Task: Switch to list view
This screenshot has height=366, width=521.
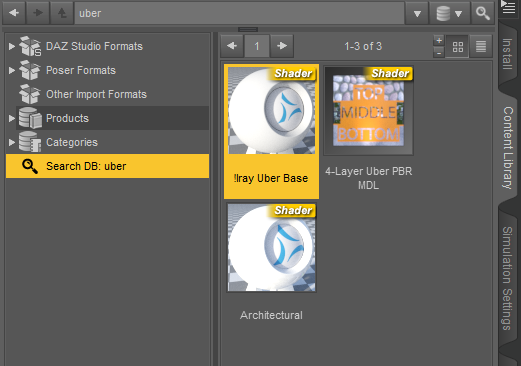Action: [x=481, y=46]
